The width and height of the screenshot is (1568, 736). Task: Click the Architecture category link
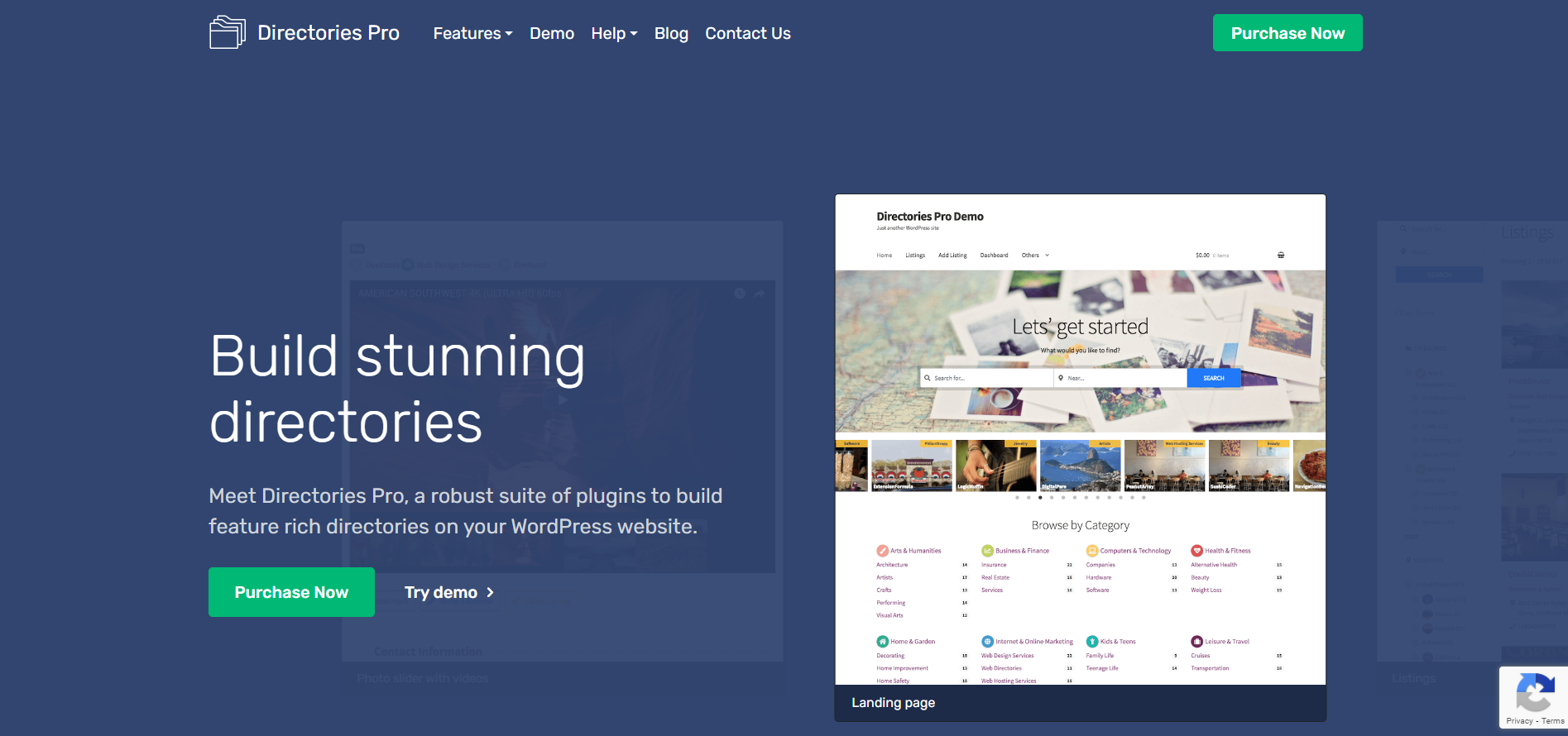[x=892, y=565]
